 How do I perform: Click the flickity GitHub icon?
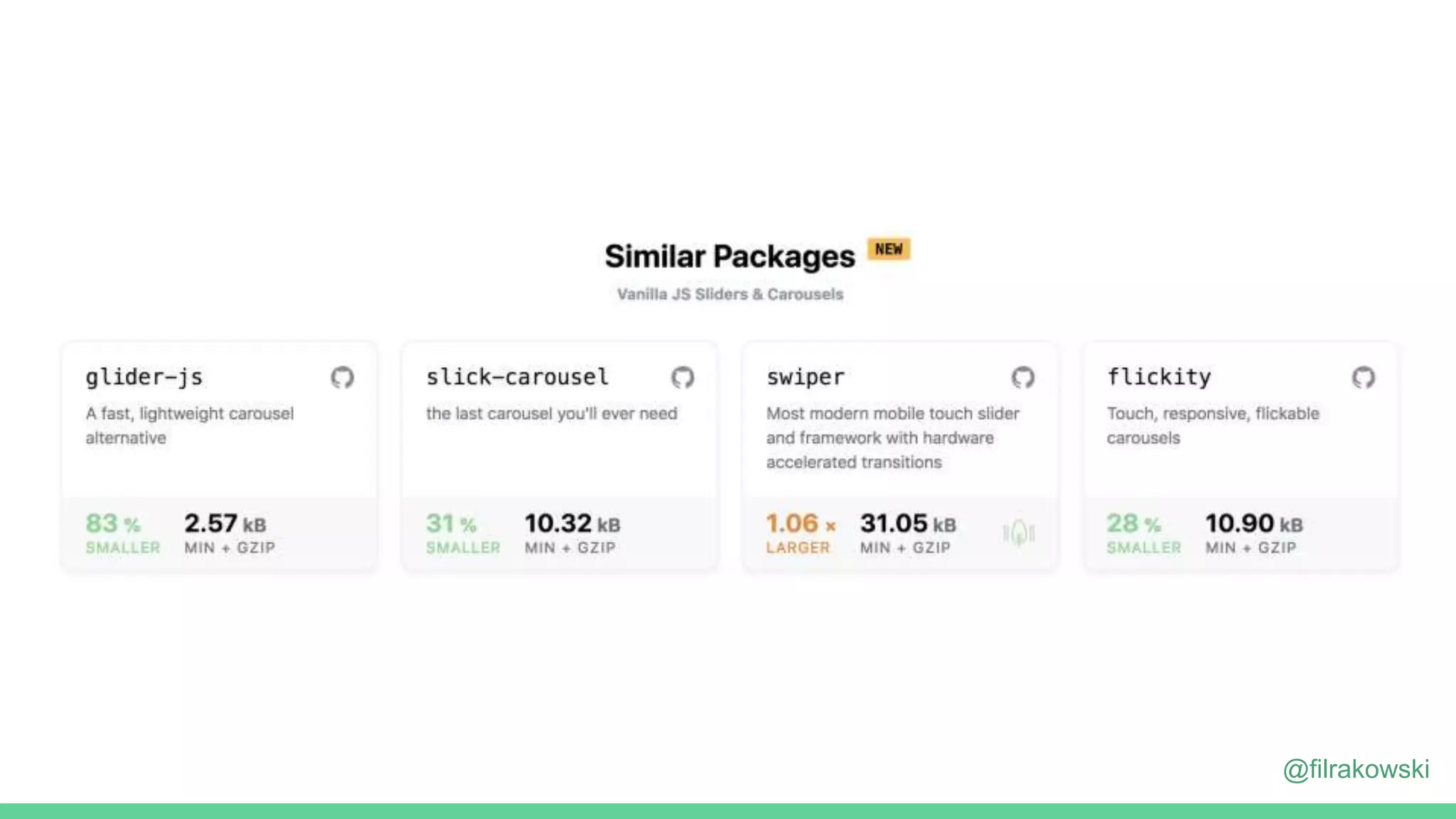click(x=1363, y=378)
